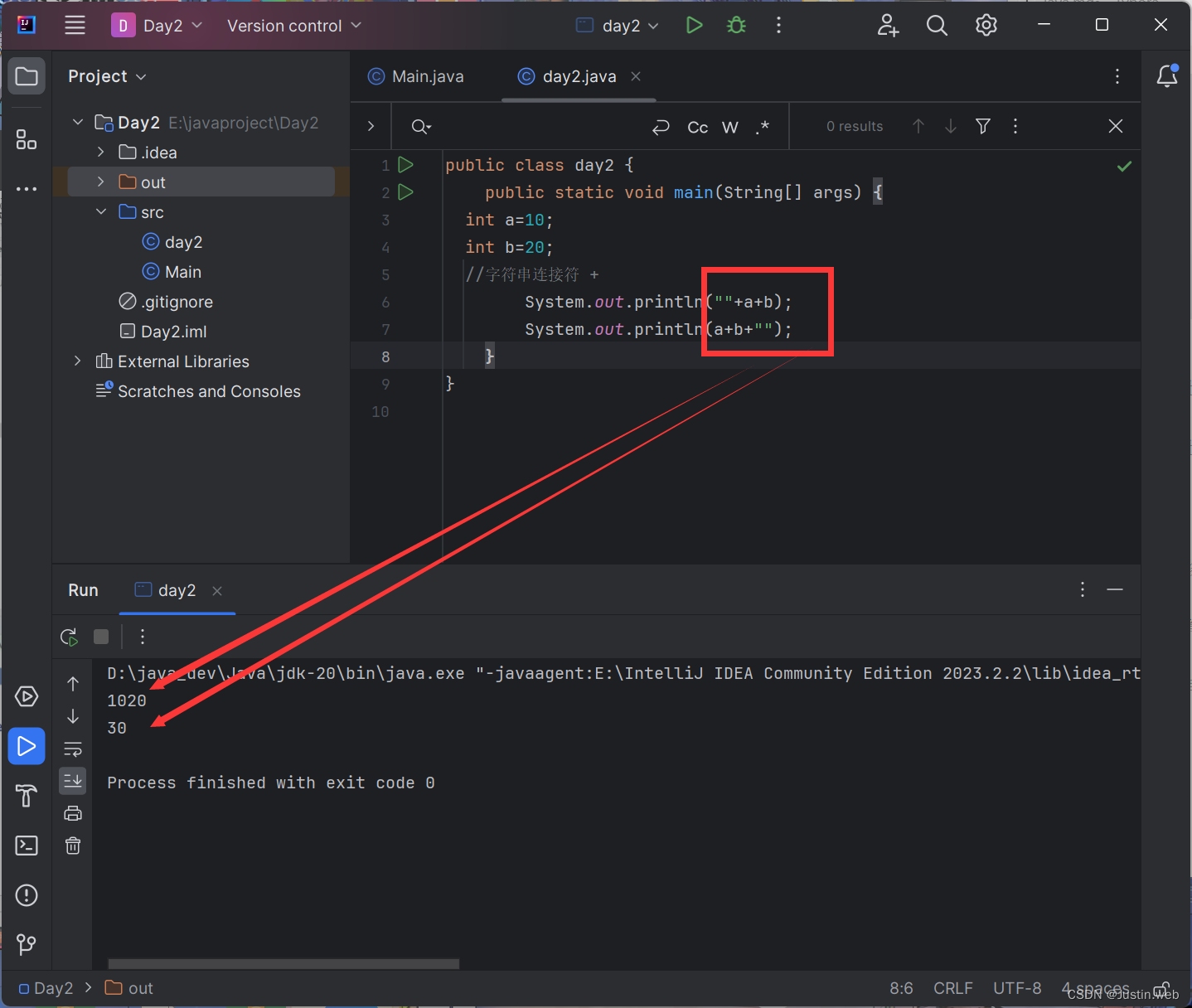Screen dimensions: 1192x1008
Task: Open Code With Me add-user icon
Action: click(x=888, y=25)
